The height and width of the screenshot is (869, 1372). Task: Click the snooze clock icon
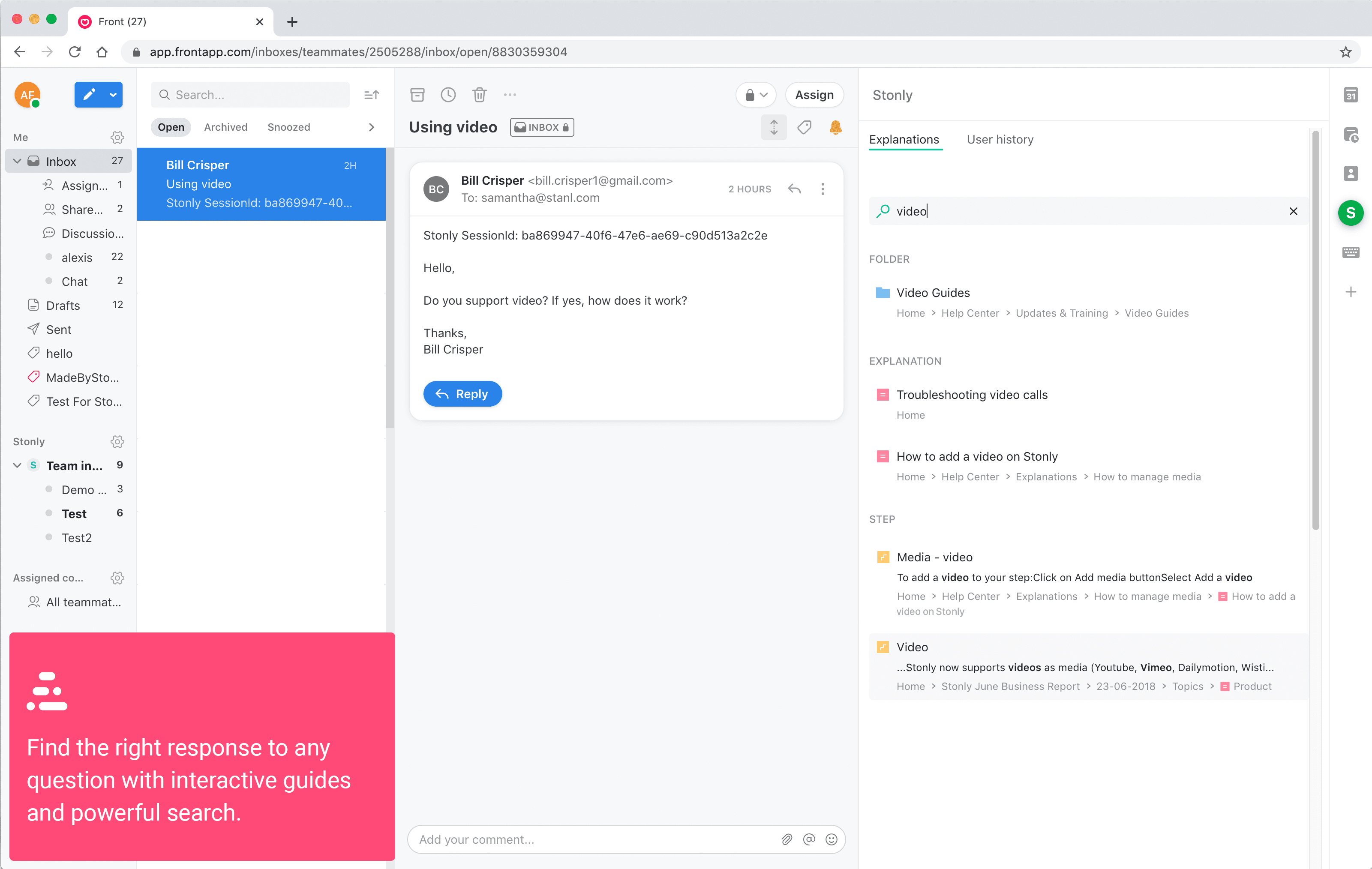coord(448,95)
